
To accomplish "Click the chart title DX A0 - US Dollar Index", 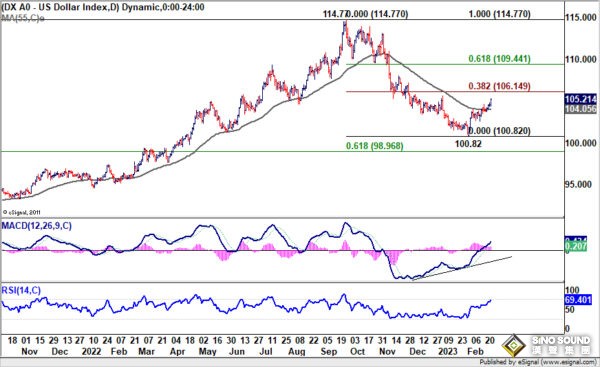I will coord(55,7).
